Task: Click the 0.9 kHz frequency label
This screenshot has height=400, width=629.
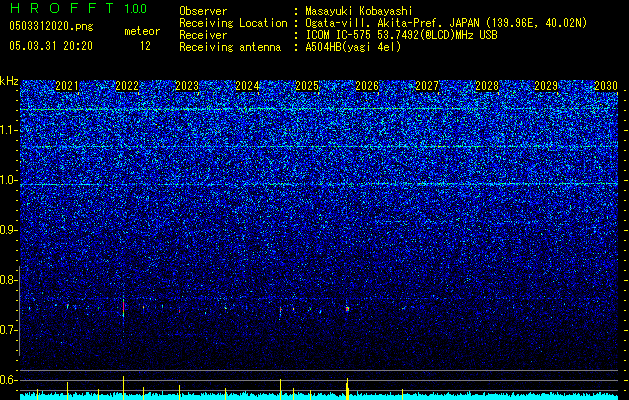Action: tap(9, 230)
